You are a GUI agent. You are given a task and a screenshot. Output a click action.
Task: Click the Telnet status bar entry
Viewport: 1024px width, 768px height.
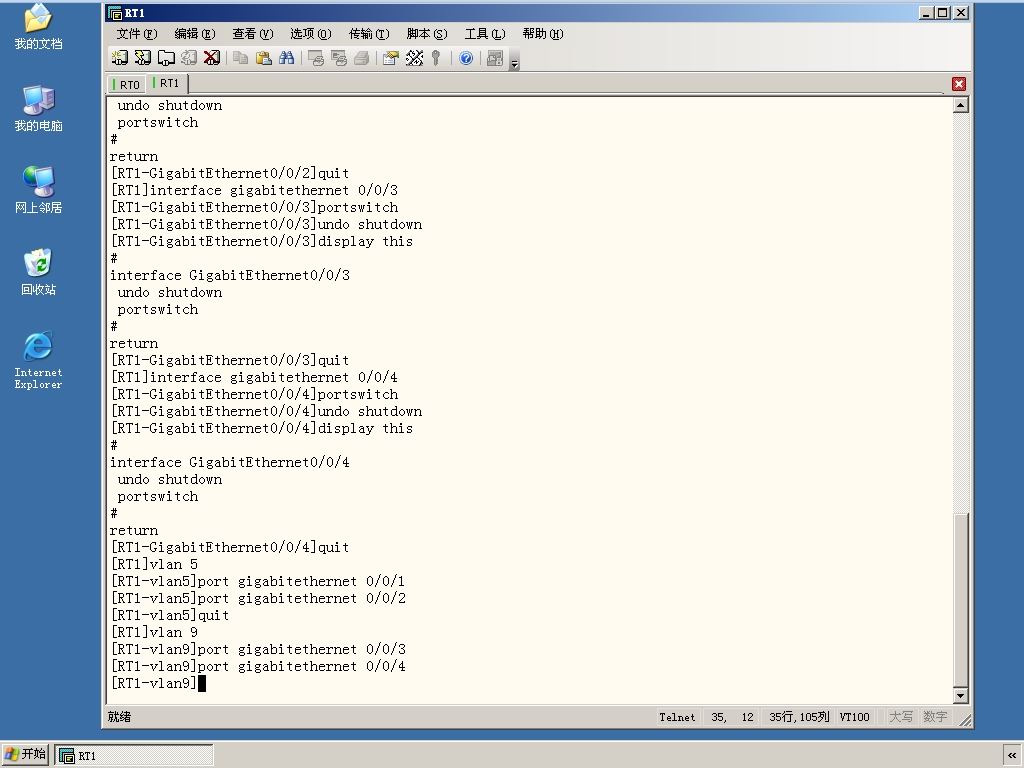pos(677,717)
